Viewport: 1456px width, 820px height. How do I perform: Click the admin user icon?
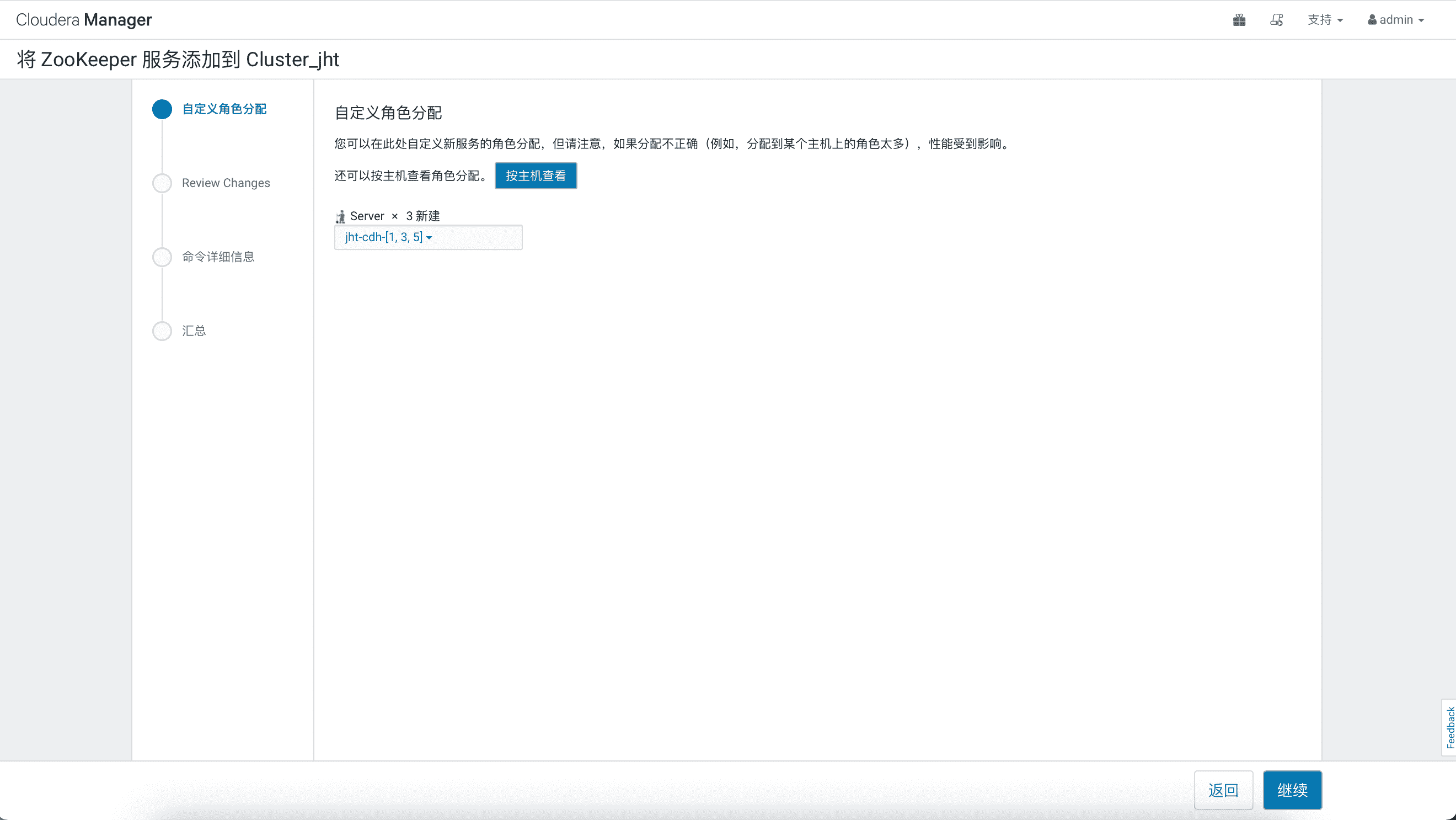point(1372,20)
